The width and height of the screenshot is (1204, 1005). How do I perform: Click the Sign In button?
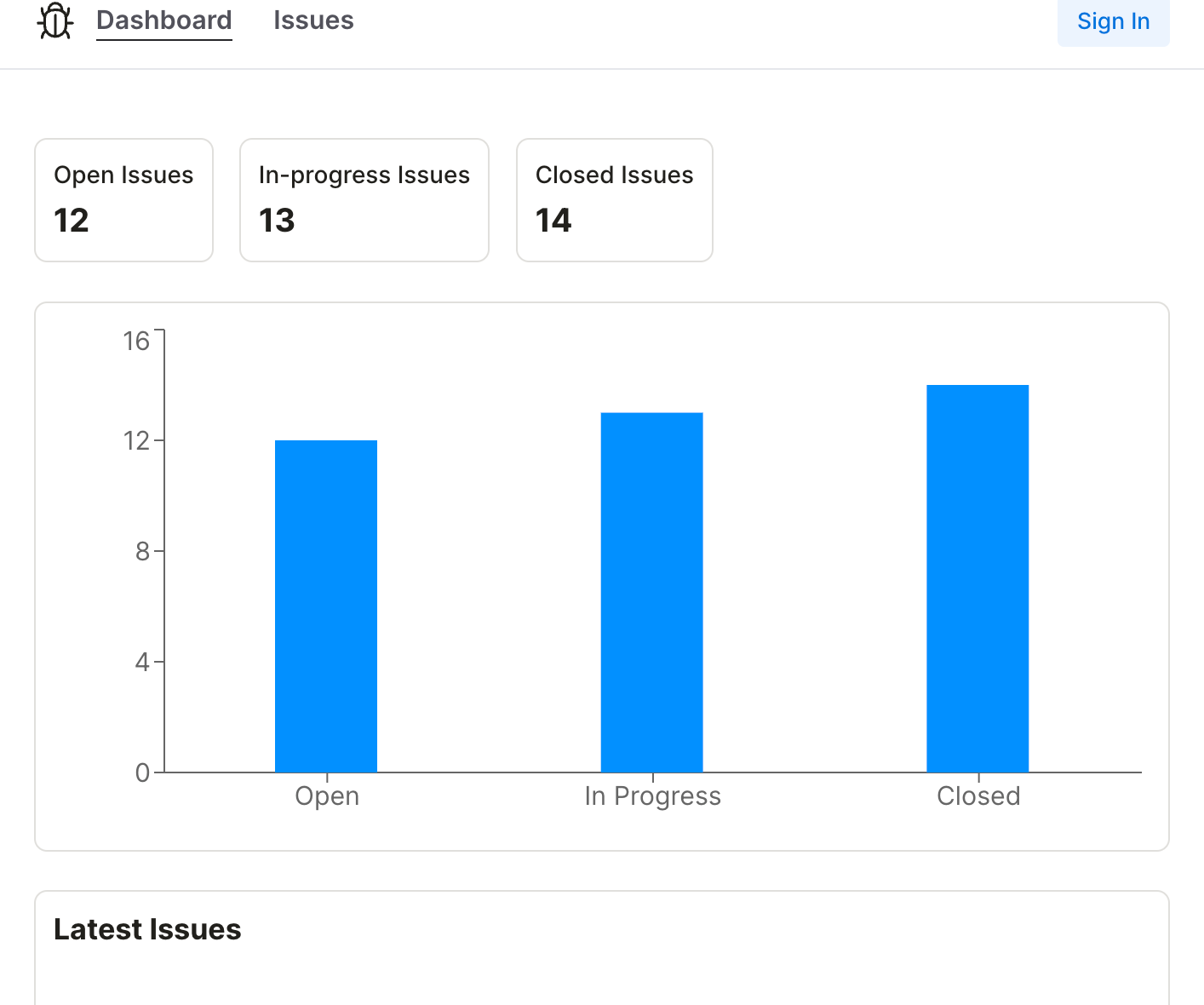(x=1113, y=21)
